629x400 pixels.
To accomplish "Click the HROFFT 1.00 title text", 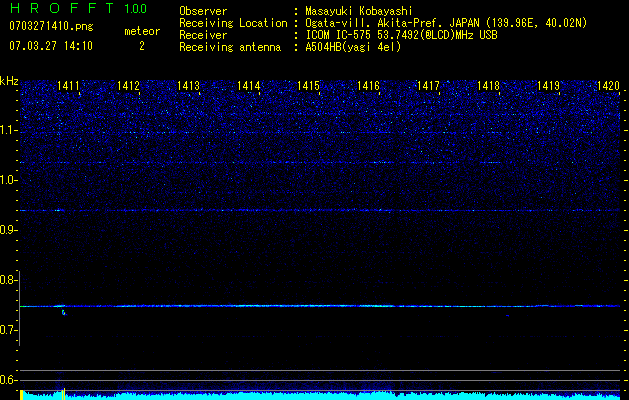I will tap(78, 8).
